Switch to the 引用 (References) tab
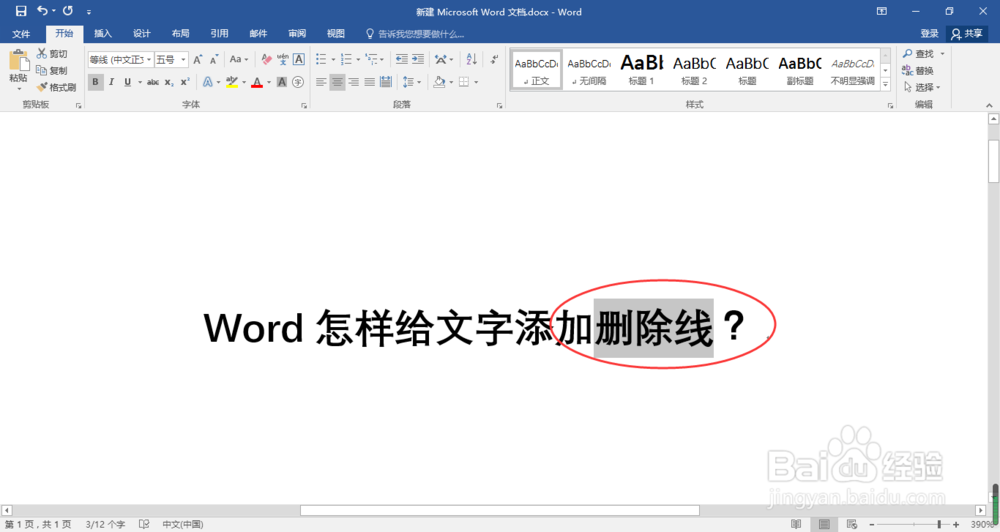 (x=219, y=33)
